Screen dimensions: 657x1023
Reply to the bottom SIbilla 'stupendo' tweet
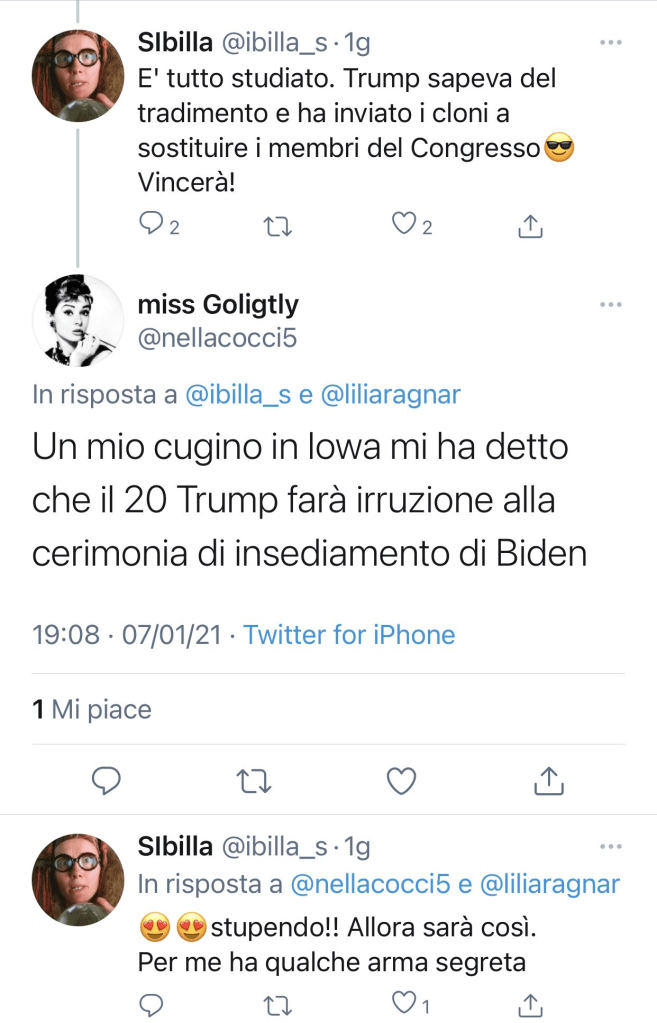tap(149, 1003)
